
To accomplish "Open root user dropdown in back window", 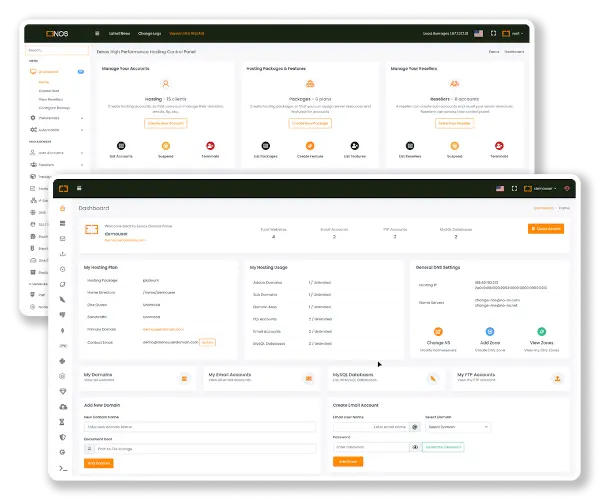I will (513, 34).
